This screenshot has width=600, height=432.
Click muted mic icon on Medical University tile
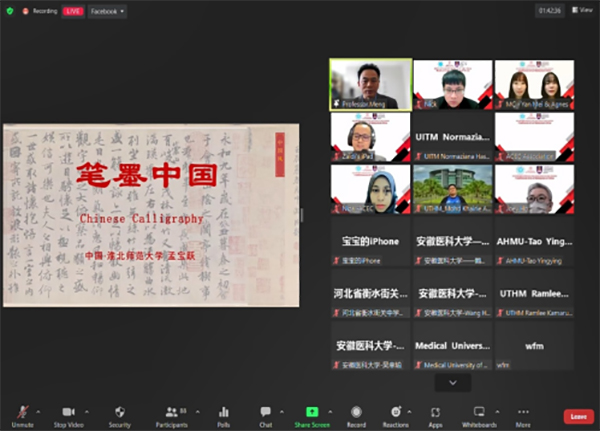click(419, 365)
